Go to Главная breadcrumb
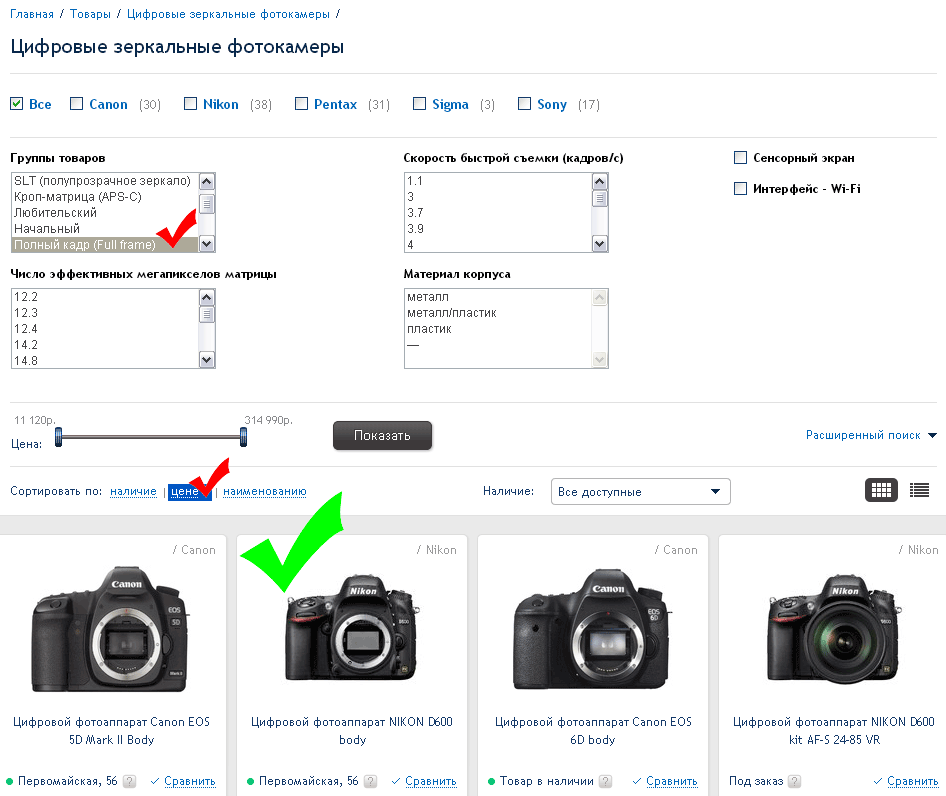946x796 pixels. [x=32, y=14]
